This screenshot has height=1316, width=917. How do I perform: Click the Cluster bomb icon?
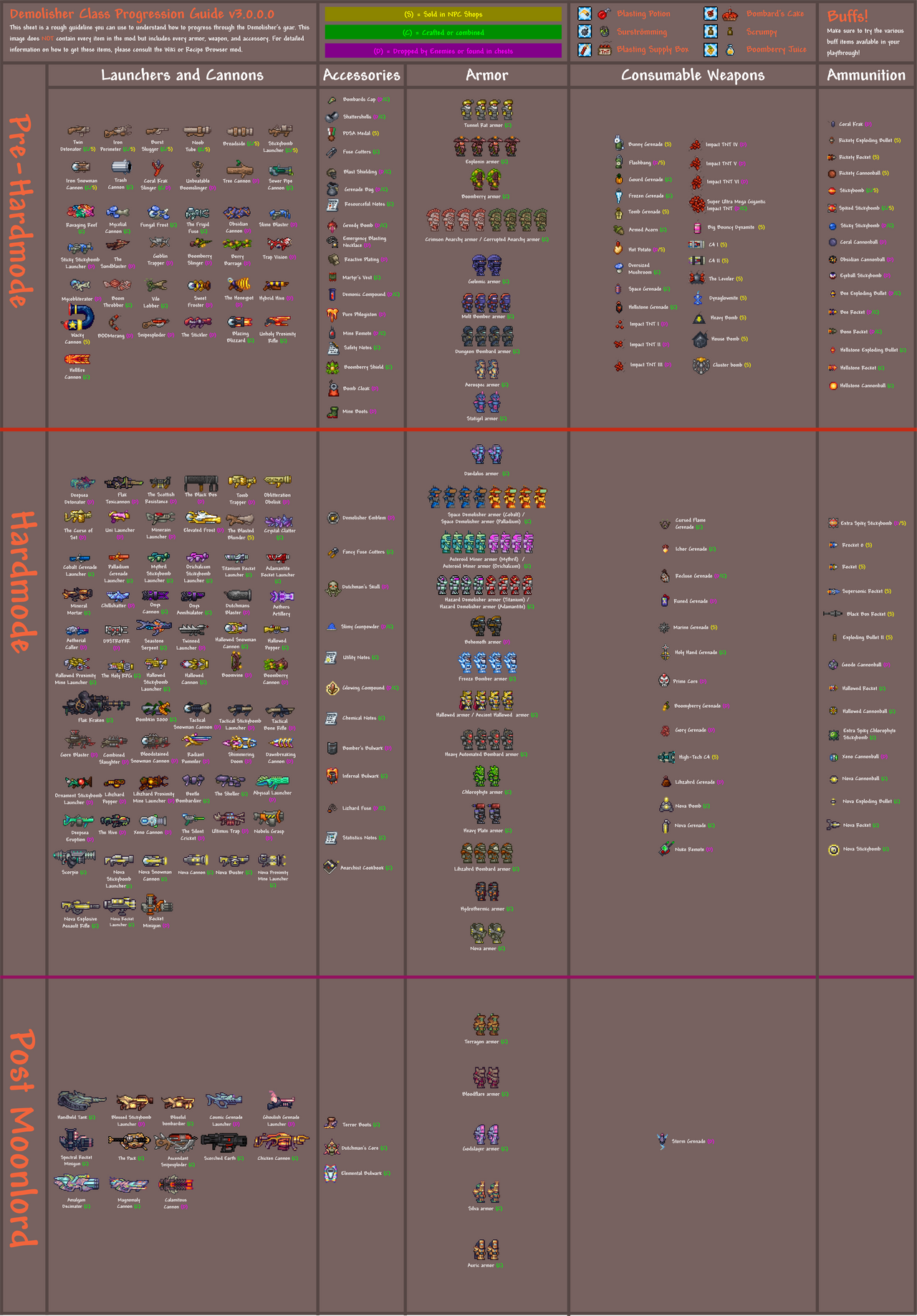click(x=701, y=365)
